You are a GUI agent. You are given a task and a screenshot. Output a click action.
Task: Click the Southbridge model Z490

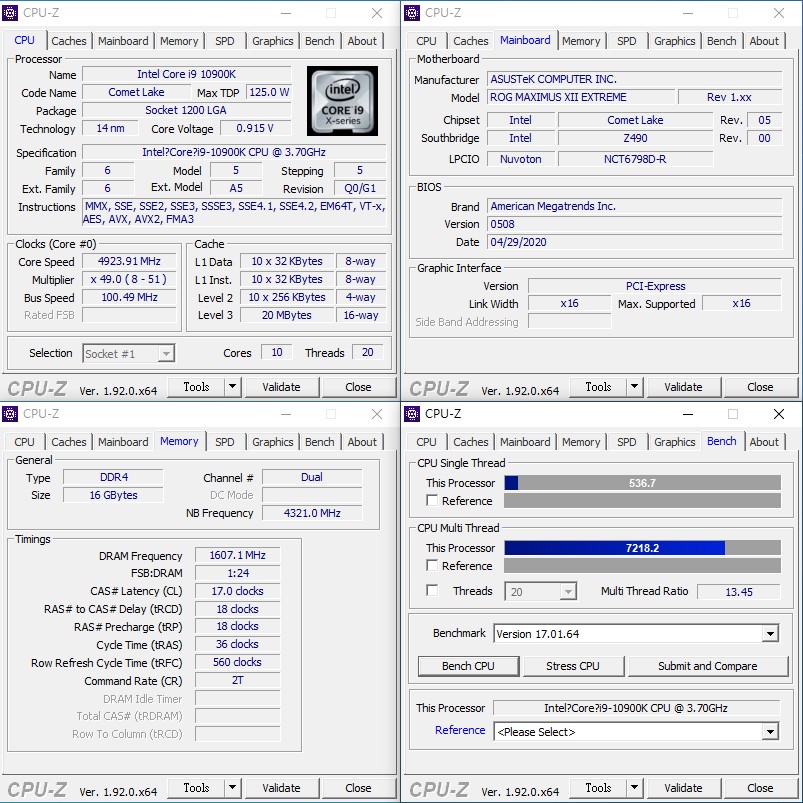(x=635, y=138)
